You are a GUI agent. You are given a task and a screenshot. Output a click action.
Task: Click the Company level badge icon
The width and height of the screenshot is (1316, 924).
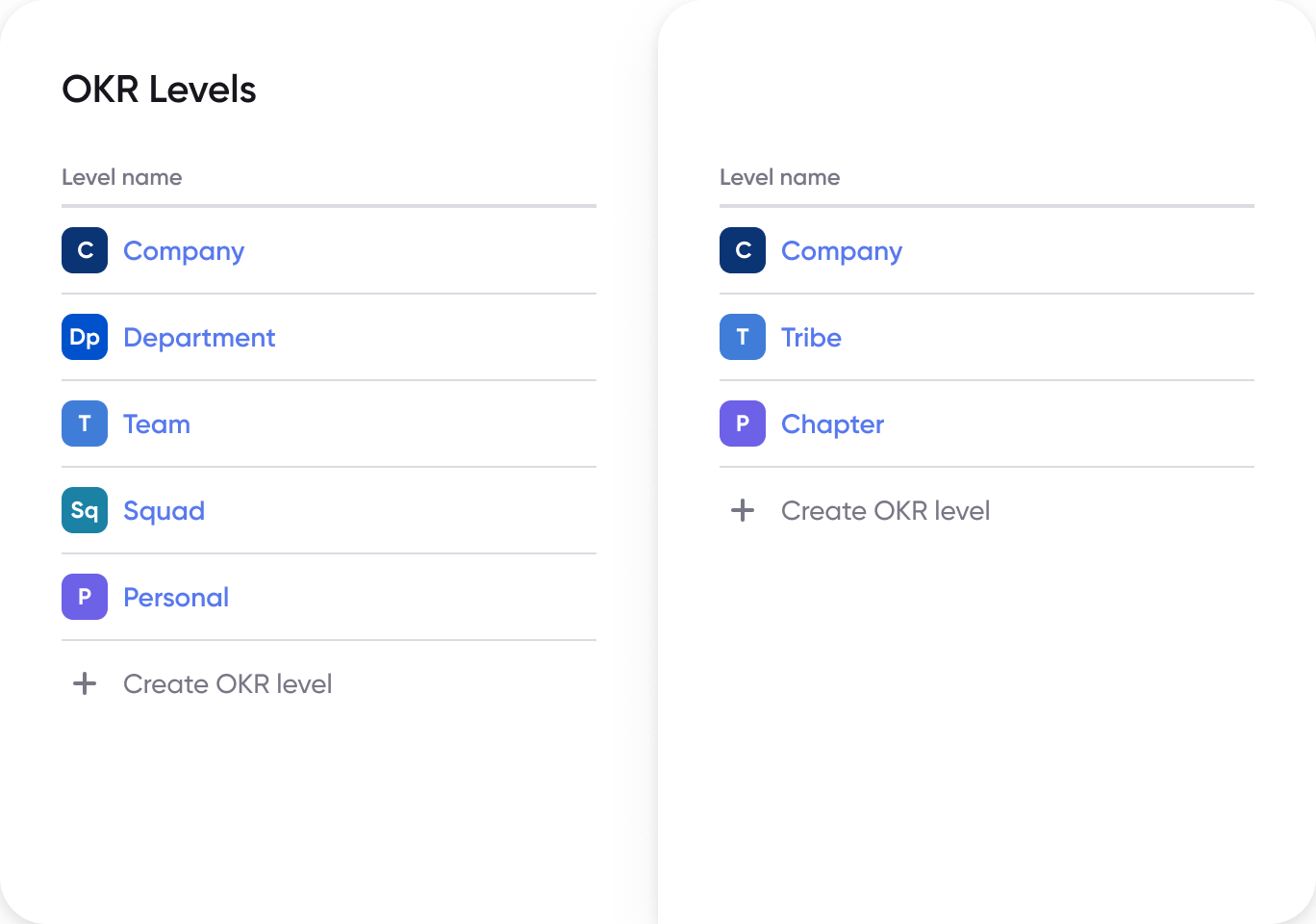(84, 250)
